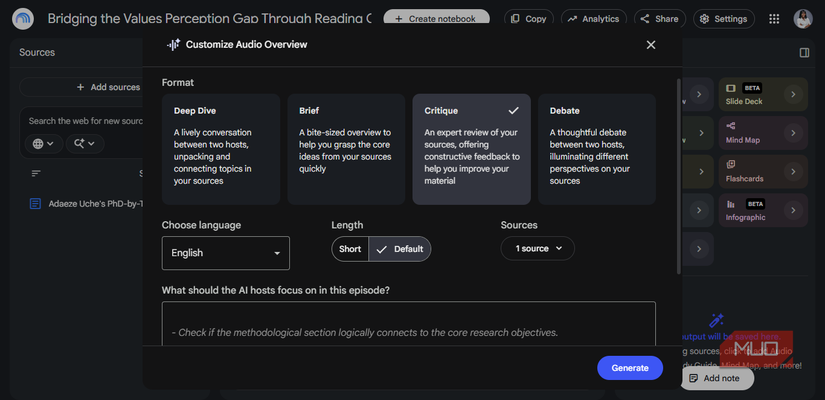Collapse the Studio panel icon

pyautogui.click(x=804, y=53)
